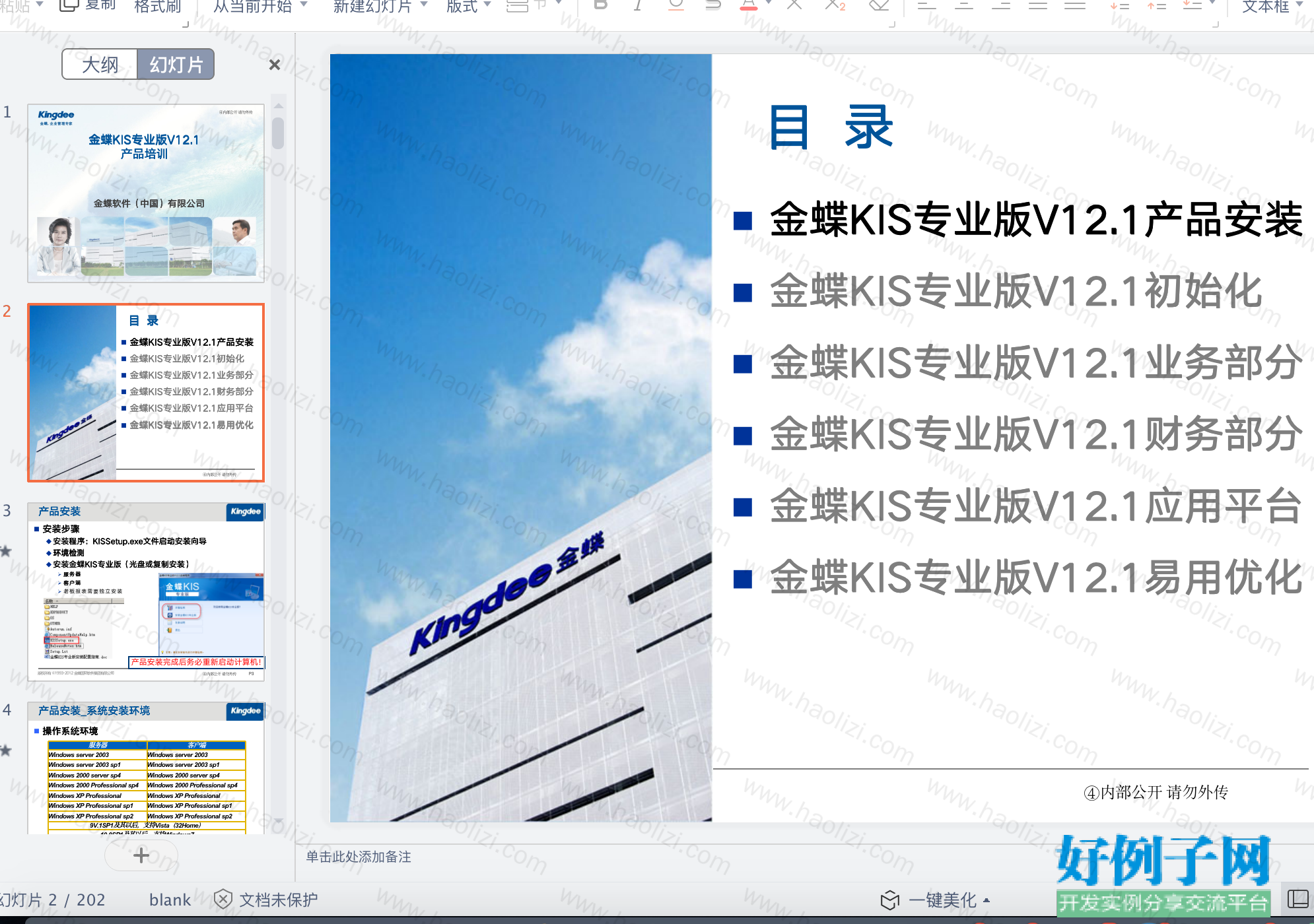Image resolution: width=1314 pixels, height=924 pixels.
Task: Click the one-click beautify (一键美化) icon
Action: [890, 900]
